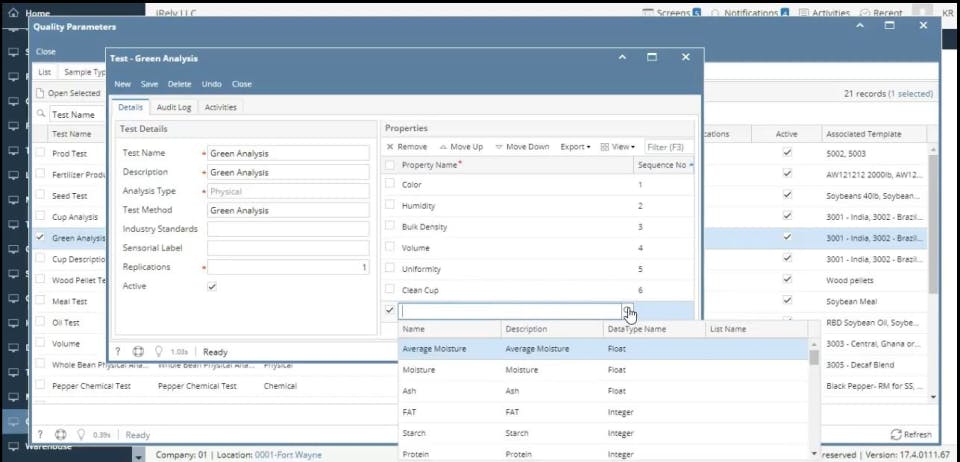Check the Humidity property row

point(389,205)
